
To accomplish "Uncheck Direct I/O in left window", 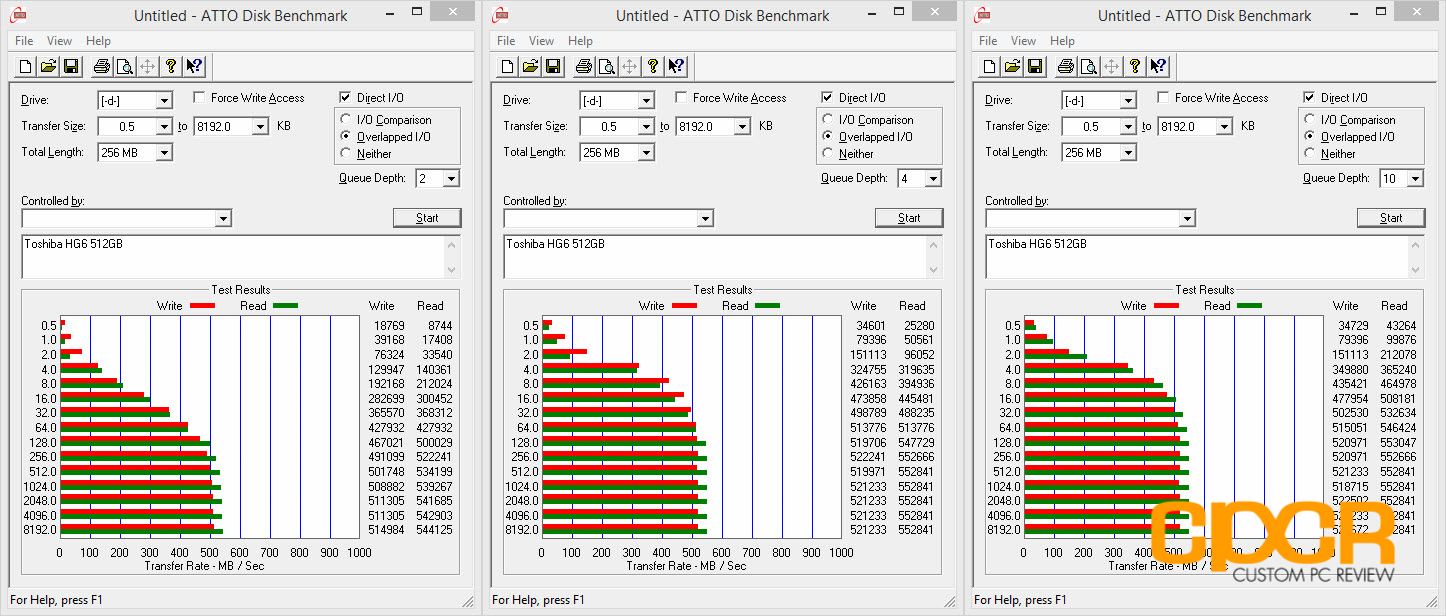I will [345, 98].
